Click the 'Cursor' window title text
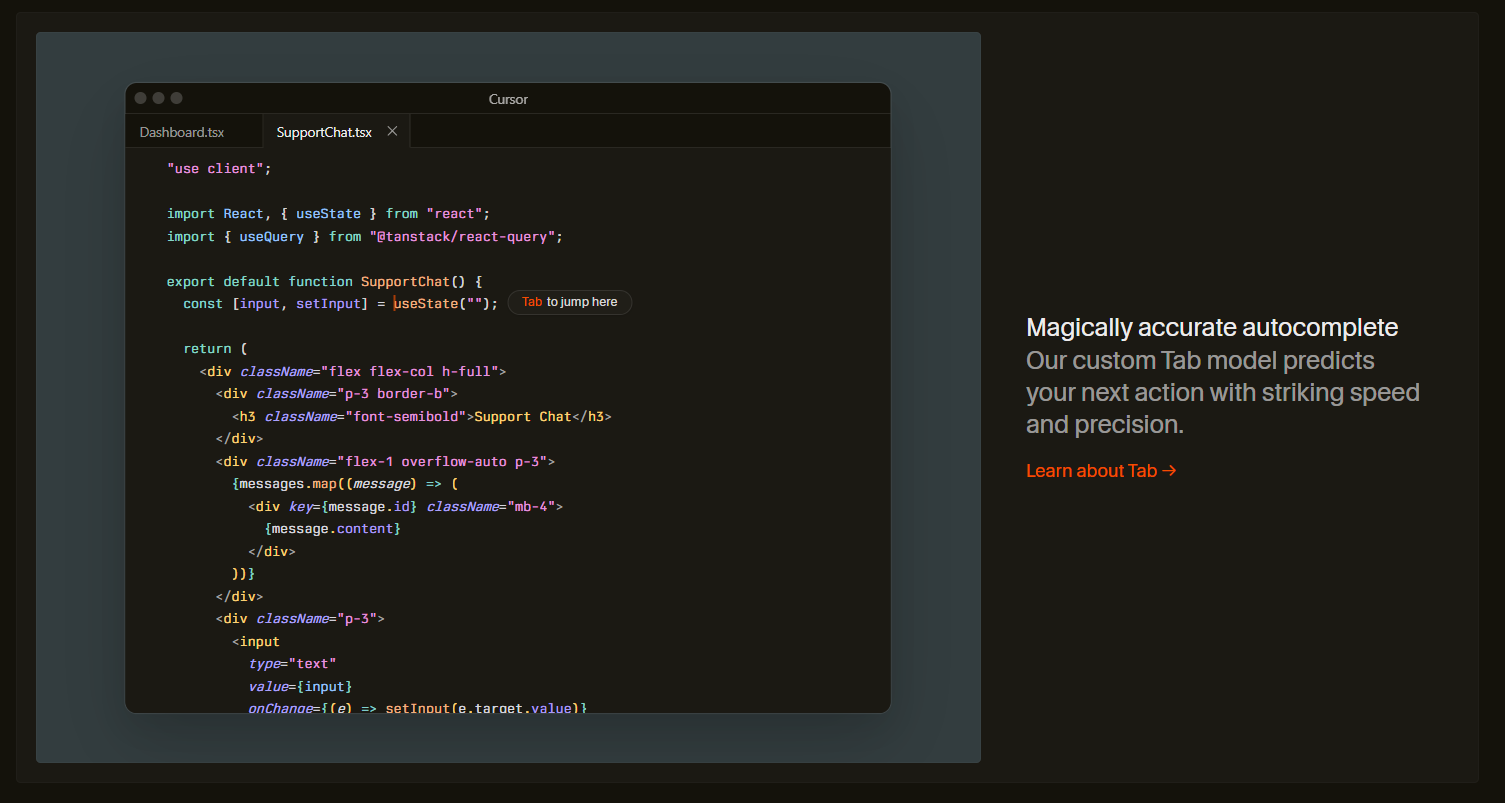 [508, 99]
